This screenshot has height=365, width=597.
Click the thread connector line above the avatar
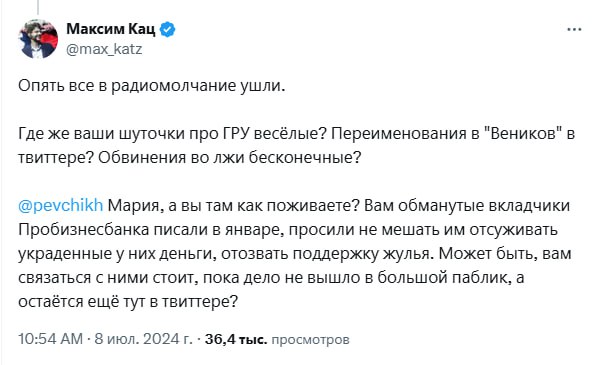(38, 7)
